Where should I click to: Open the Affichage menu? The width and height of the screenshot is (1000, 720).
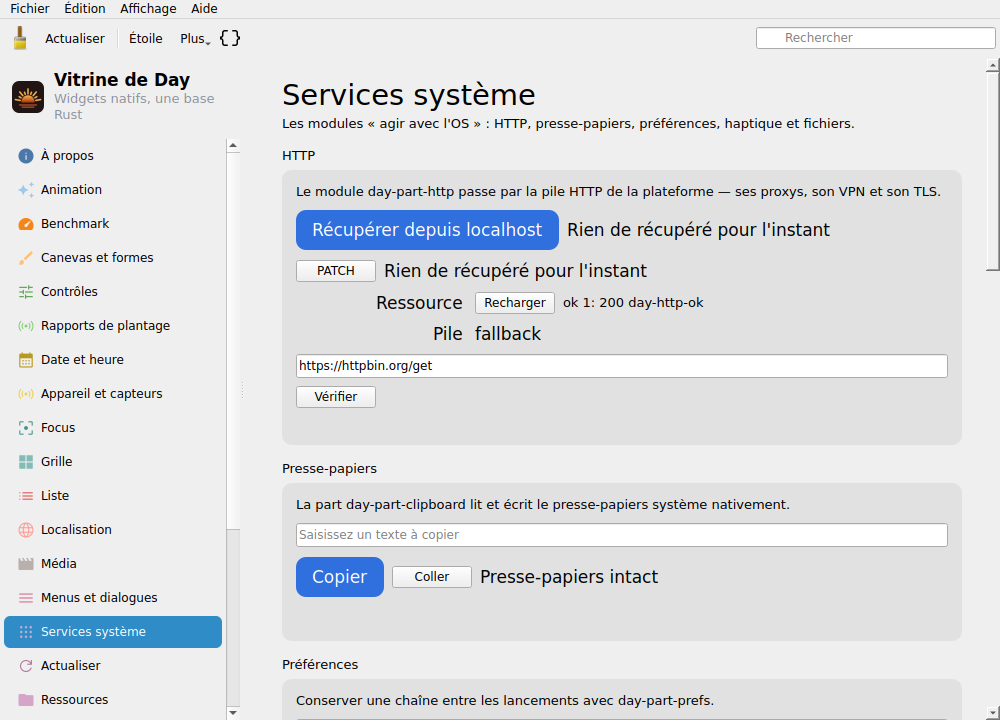pos(148,8)
